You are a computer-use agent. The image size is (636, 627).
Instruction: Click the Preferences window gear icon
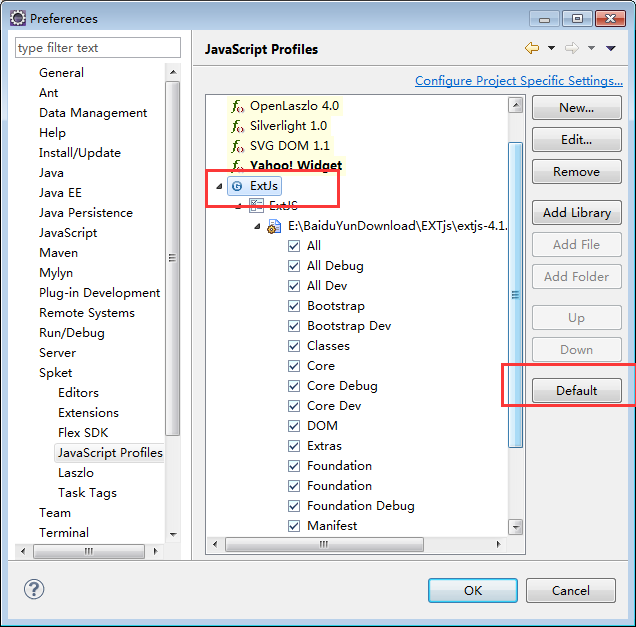pos(18,18)
